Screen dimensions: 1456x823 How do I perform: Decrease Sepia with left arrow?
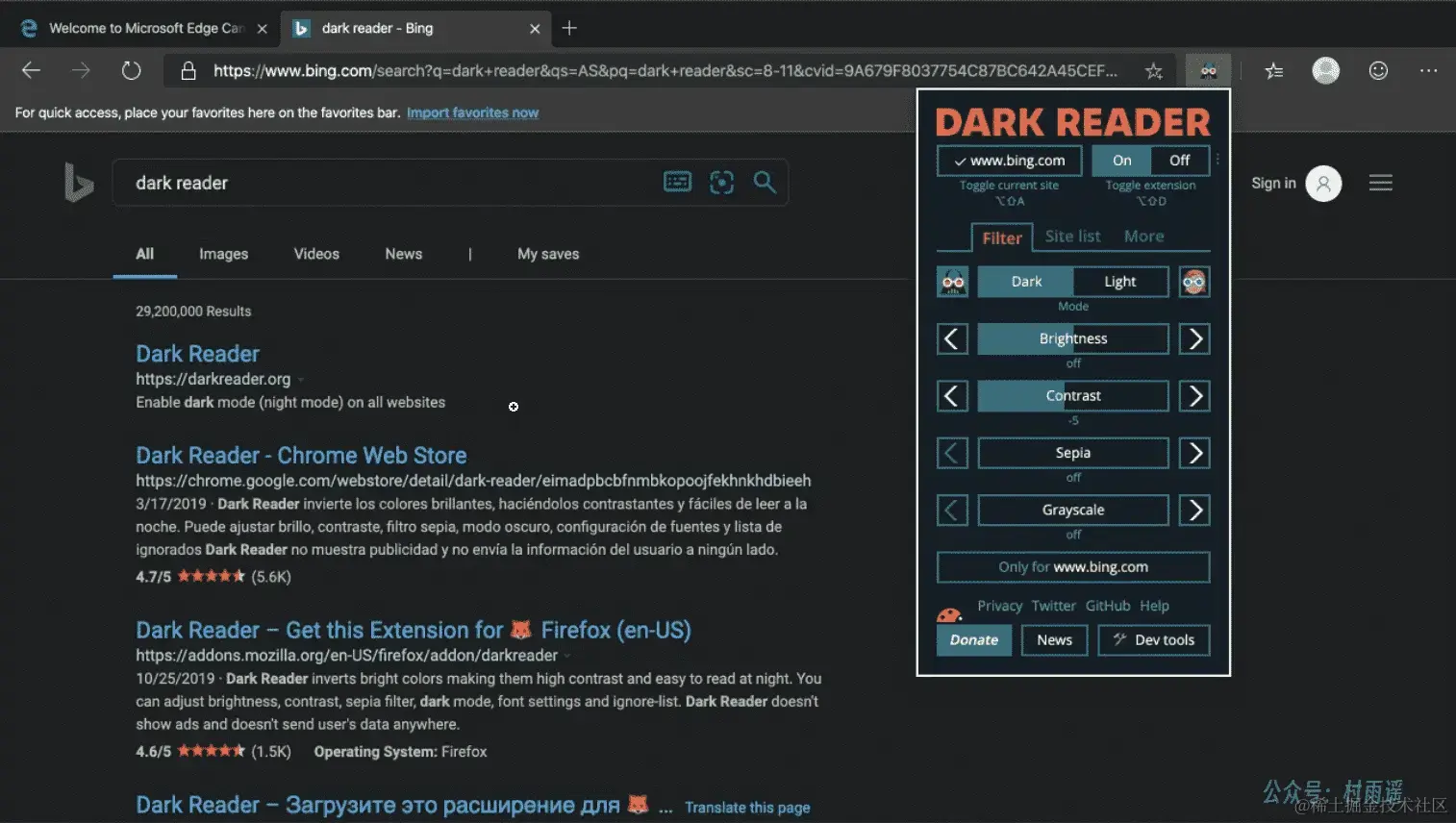952,453
